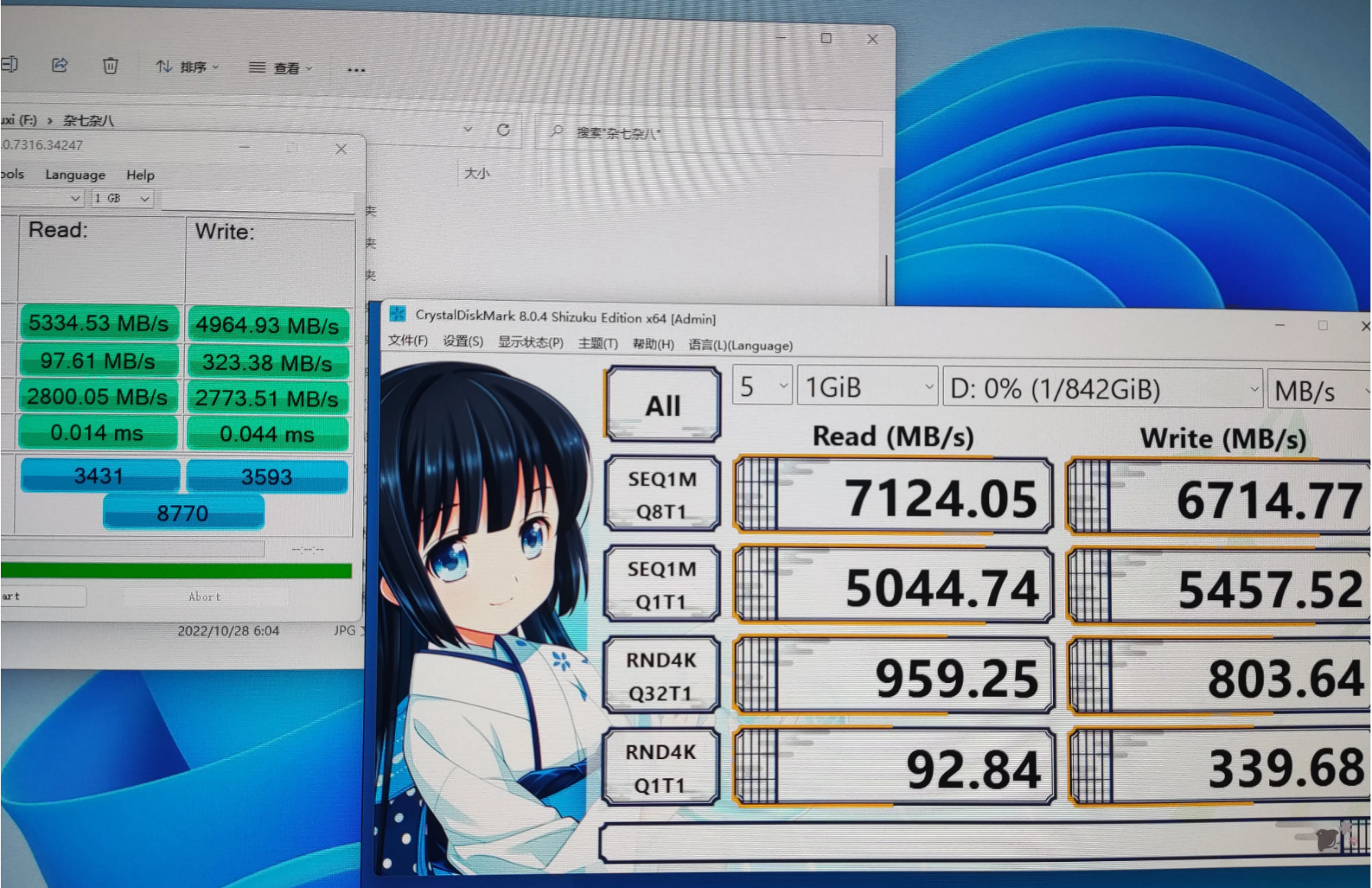Image resolution: width=1372 pixels, height=888 pixels.
Task: Click the 大小 size column header
Action: (477, 173)
